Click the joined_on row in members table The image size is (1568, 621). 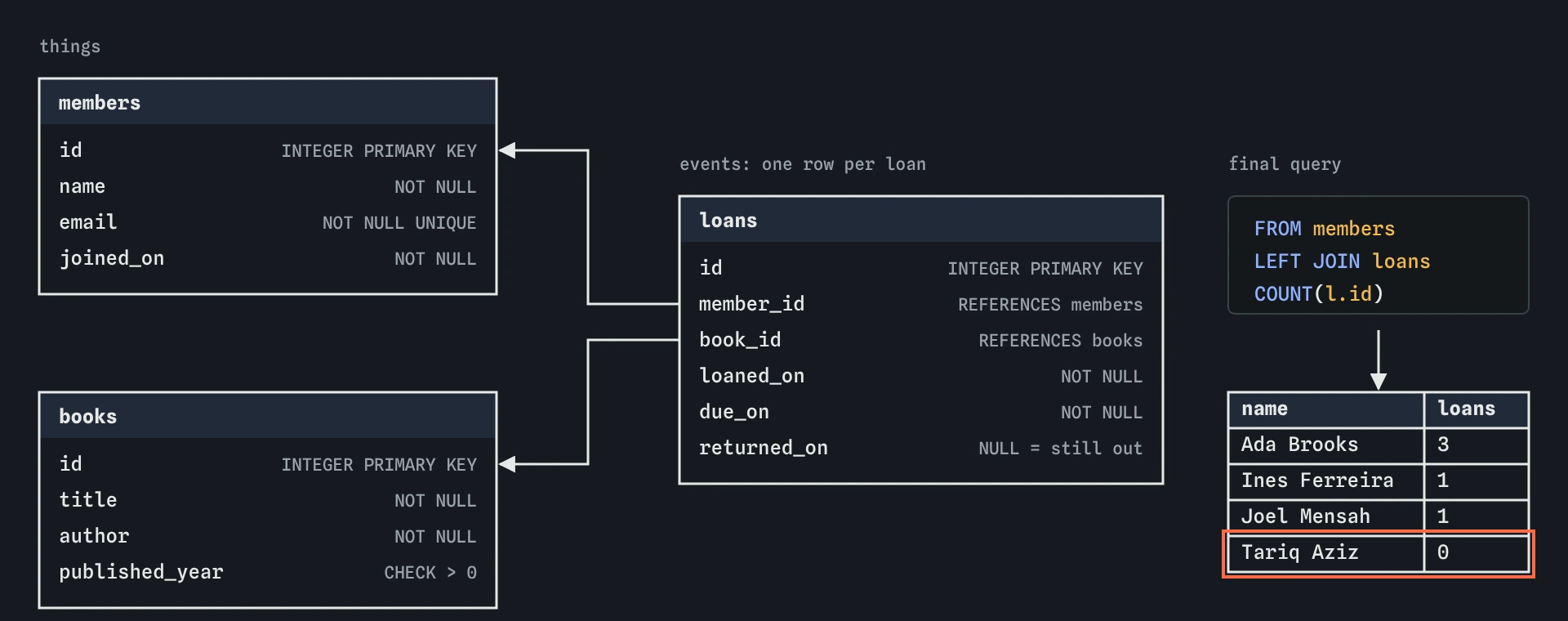point(268,258)
